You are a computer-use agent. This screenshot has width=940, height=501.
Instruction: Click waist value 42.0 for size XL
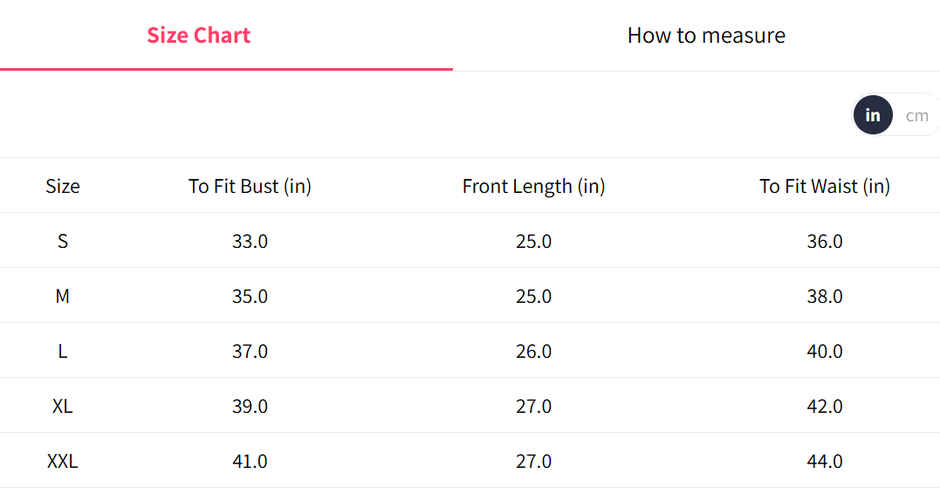824,406
